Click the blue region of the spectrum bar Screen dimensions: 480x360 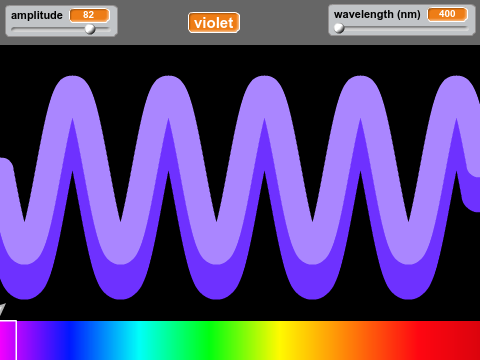tap(70, 340)
